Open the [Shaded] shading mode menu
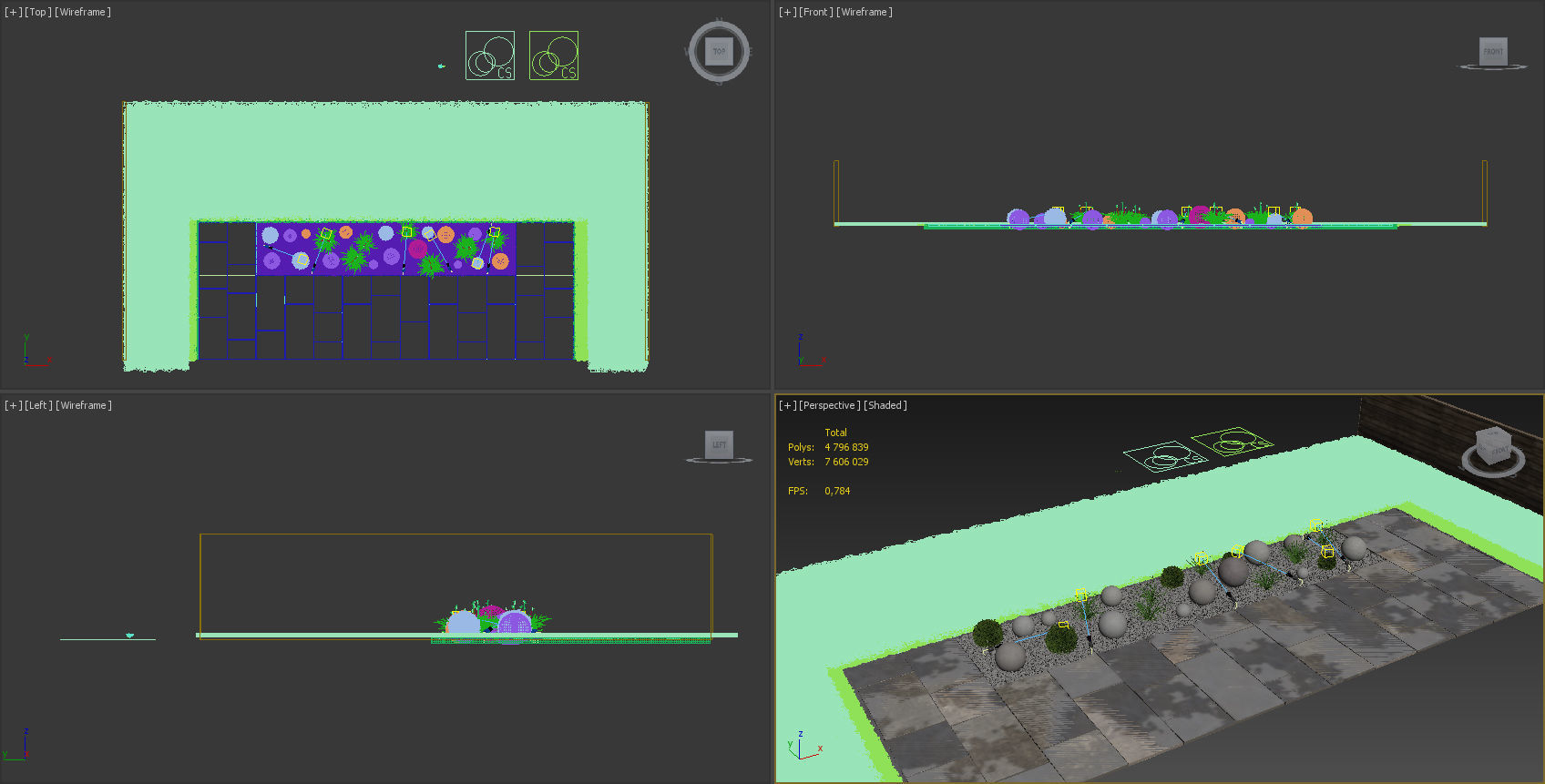Viewport: 1545px width, 784px height. (885, 405)
